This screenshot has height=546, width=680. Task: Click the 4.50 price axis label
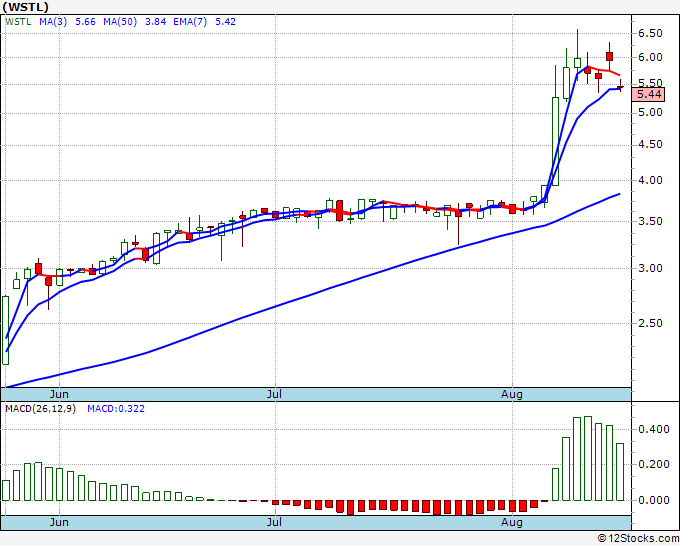point(650,144)
